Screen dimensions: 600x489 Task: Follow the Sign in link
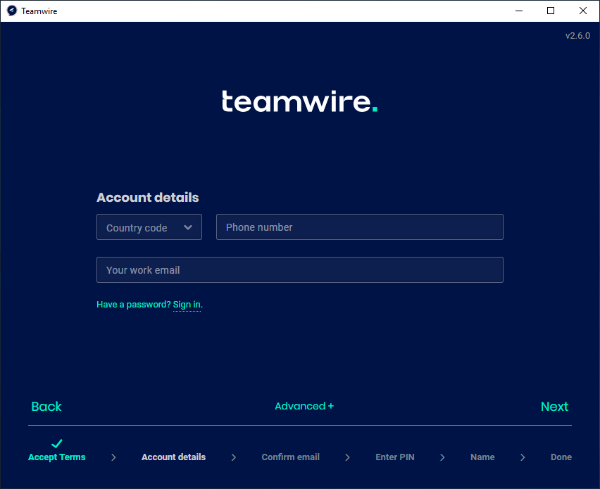(x=187, y=304)
